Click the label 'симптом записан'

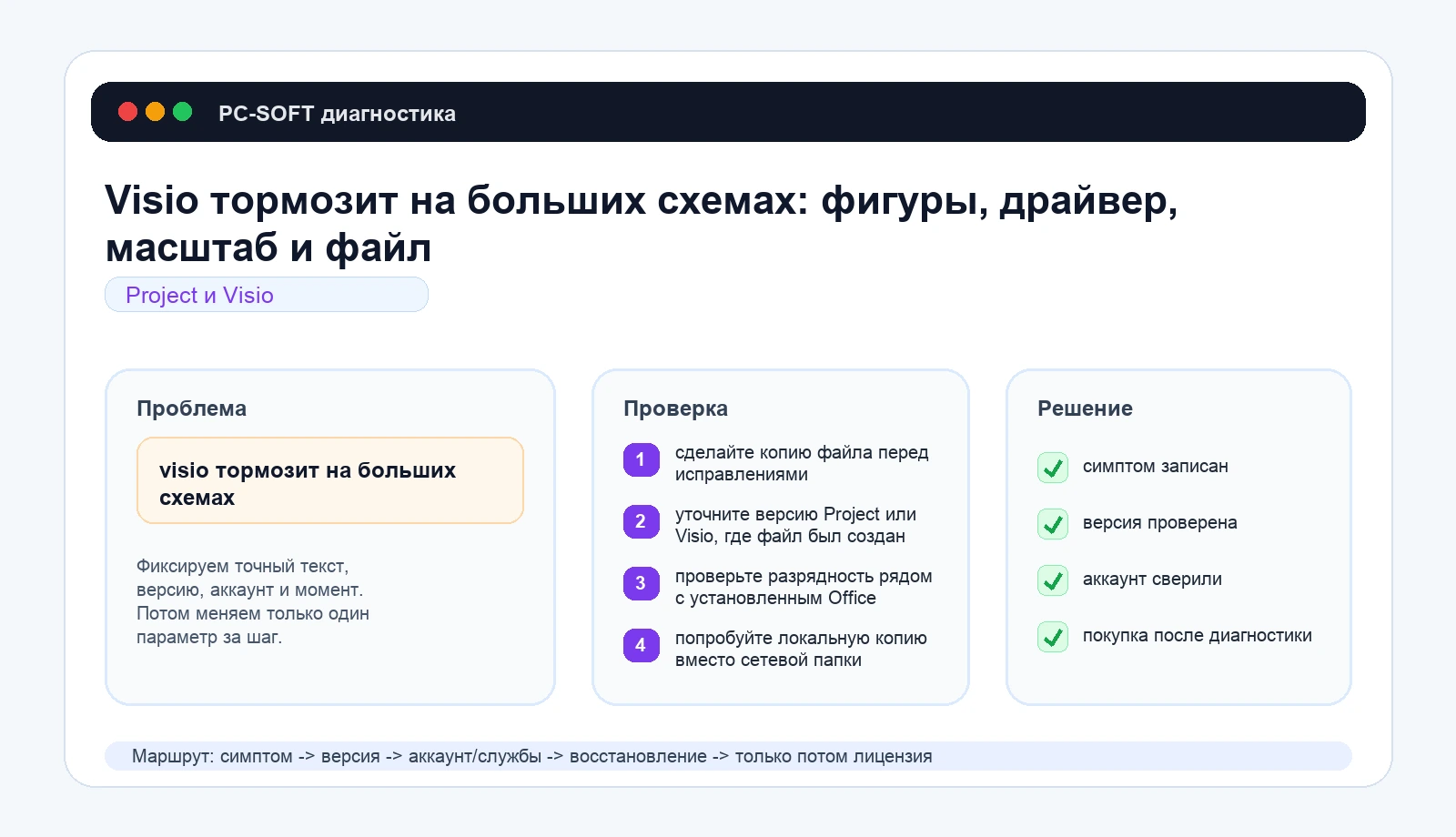1155,467
